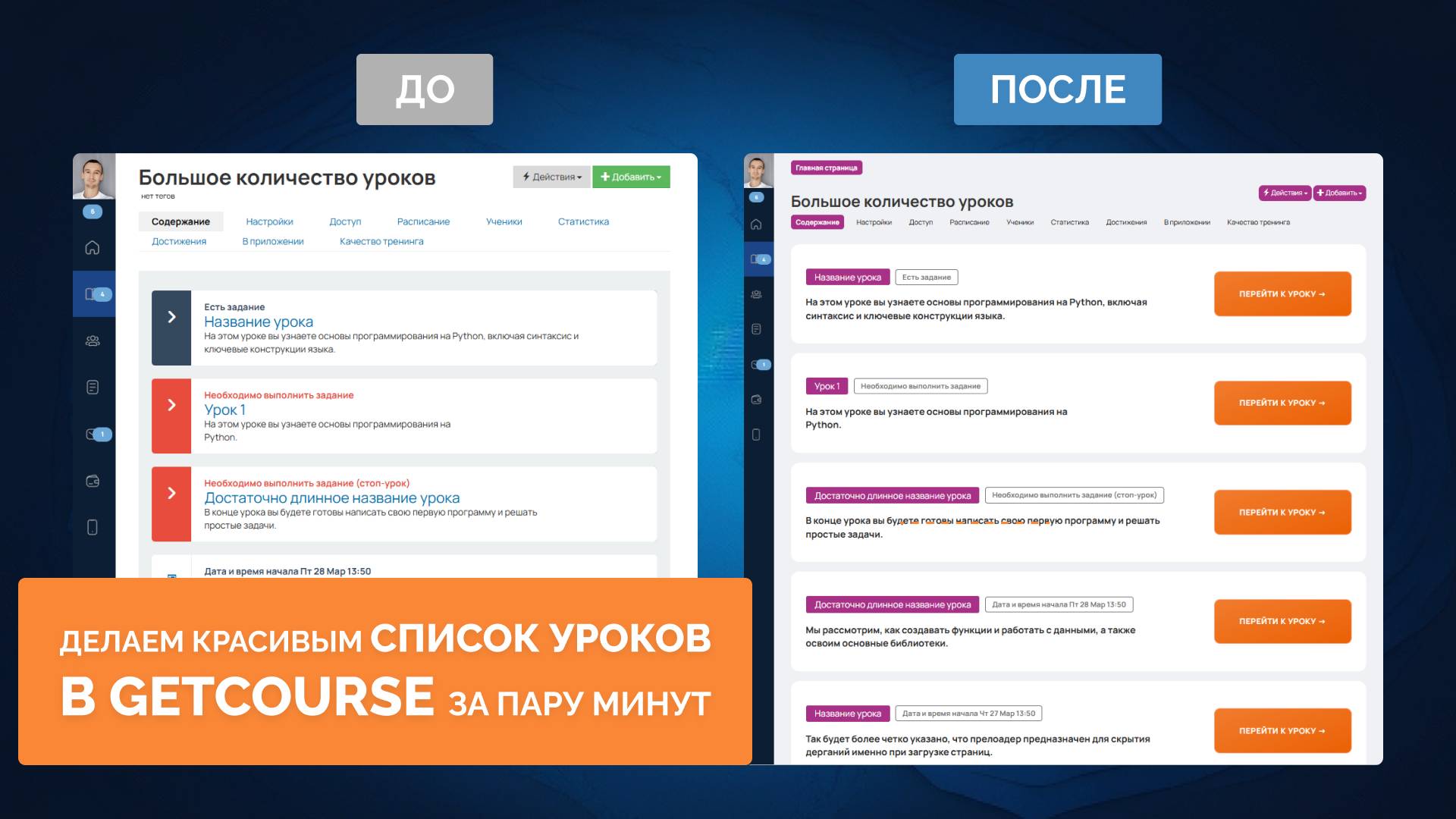Open the Действия dropdown in the ДО screenshot
Viewport: 1456px width, 819px height.
[551, 177]
